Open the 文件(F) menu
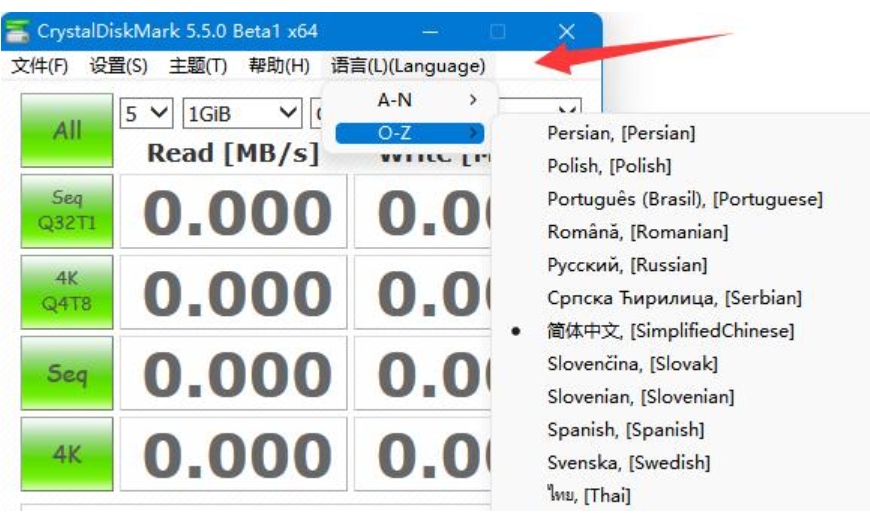Screen dimensions: 870x513 pos(40,66)
